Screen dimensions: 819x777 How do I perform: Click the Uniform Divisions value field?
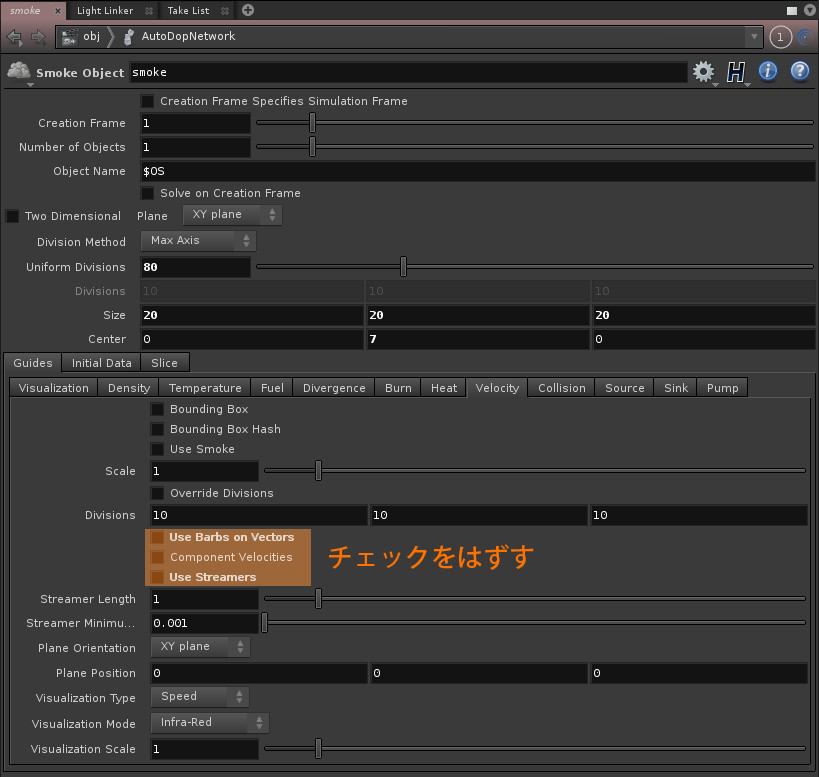(195, 267)
